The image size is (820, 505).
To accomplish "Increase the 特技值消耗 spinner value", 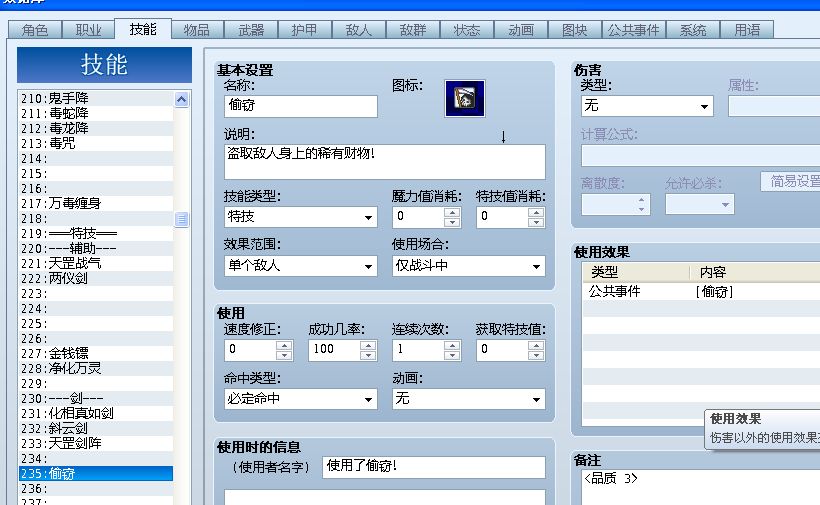I will coord(536,212).
